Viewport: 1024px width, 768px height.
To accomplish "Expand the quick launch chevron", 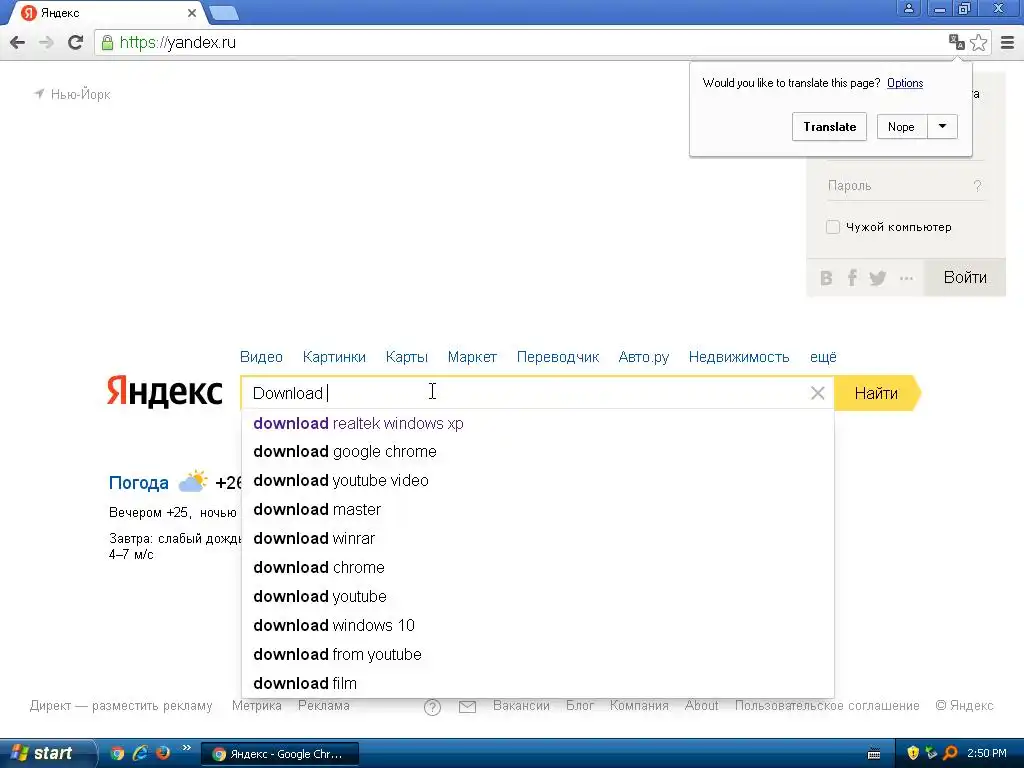I will point(187,748).
